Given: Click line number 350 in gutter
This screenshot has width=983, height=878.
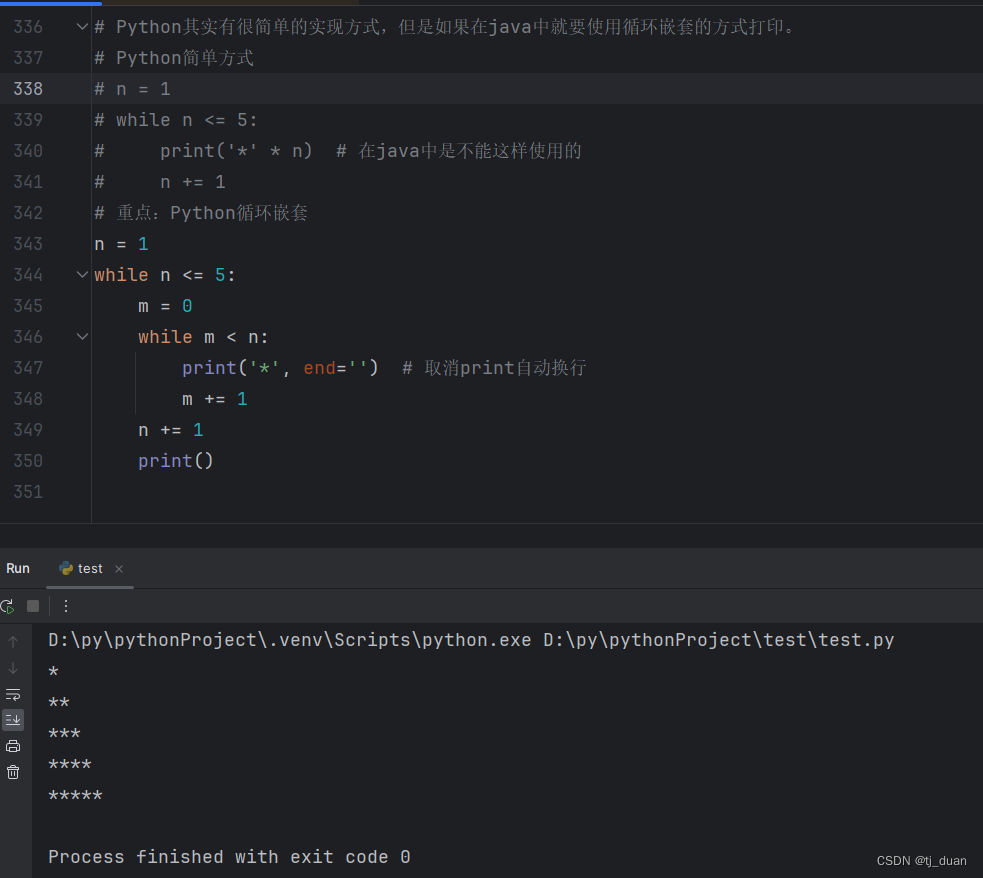Looking at the screenshot, I should pyautogui.click(x=28, y=461).
